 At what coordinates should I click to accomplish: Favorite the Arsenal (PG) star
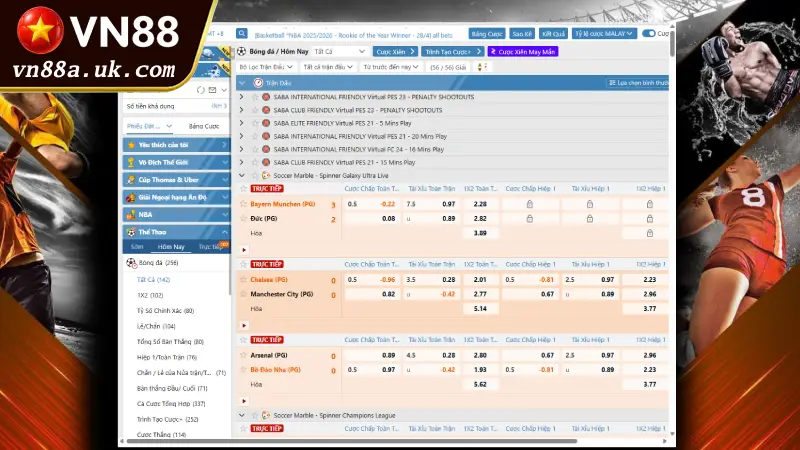tap(243, 355)
